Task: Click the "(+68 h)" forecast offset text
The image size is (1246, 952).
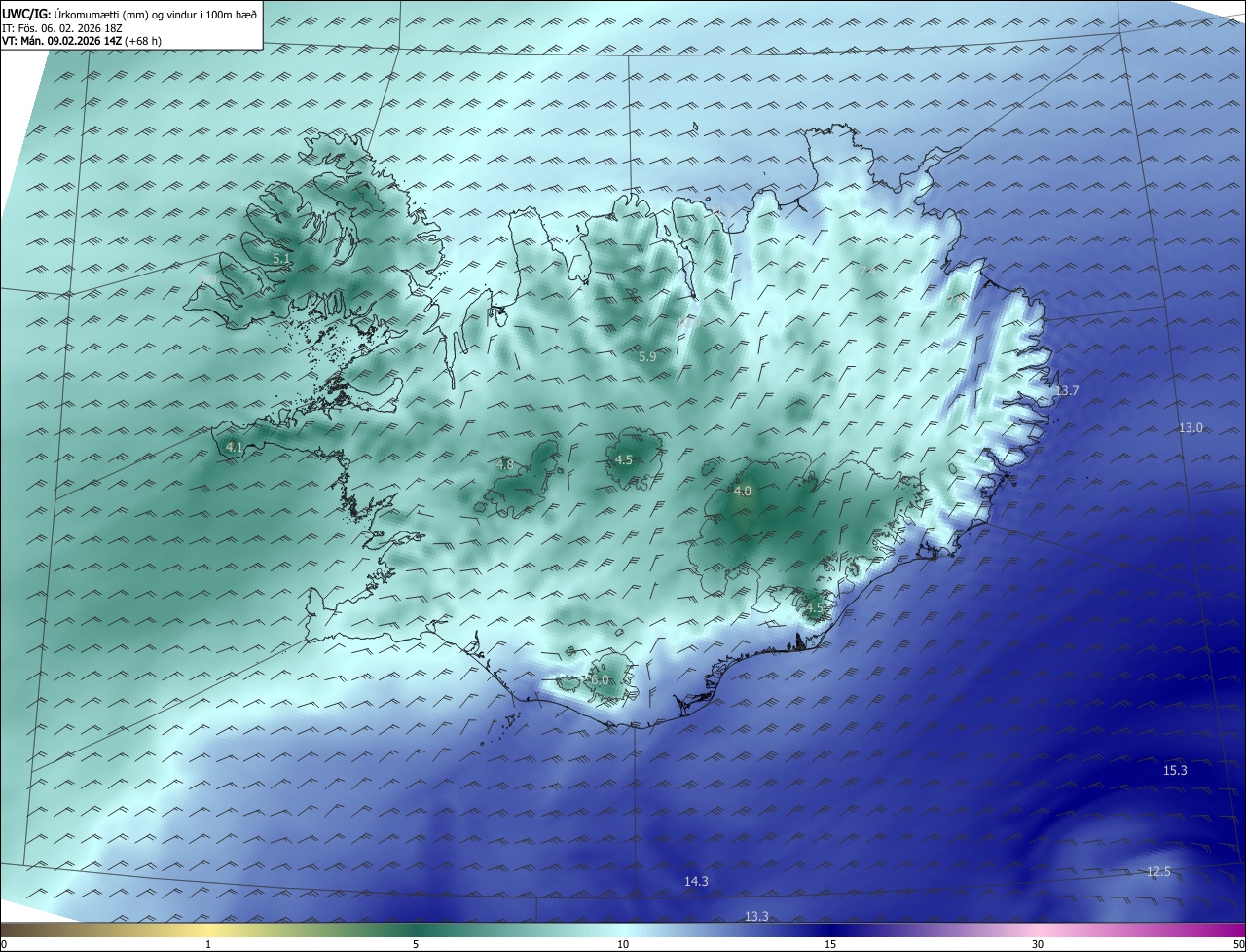Action: 142,41
